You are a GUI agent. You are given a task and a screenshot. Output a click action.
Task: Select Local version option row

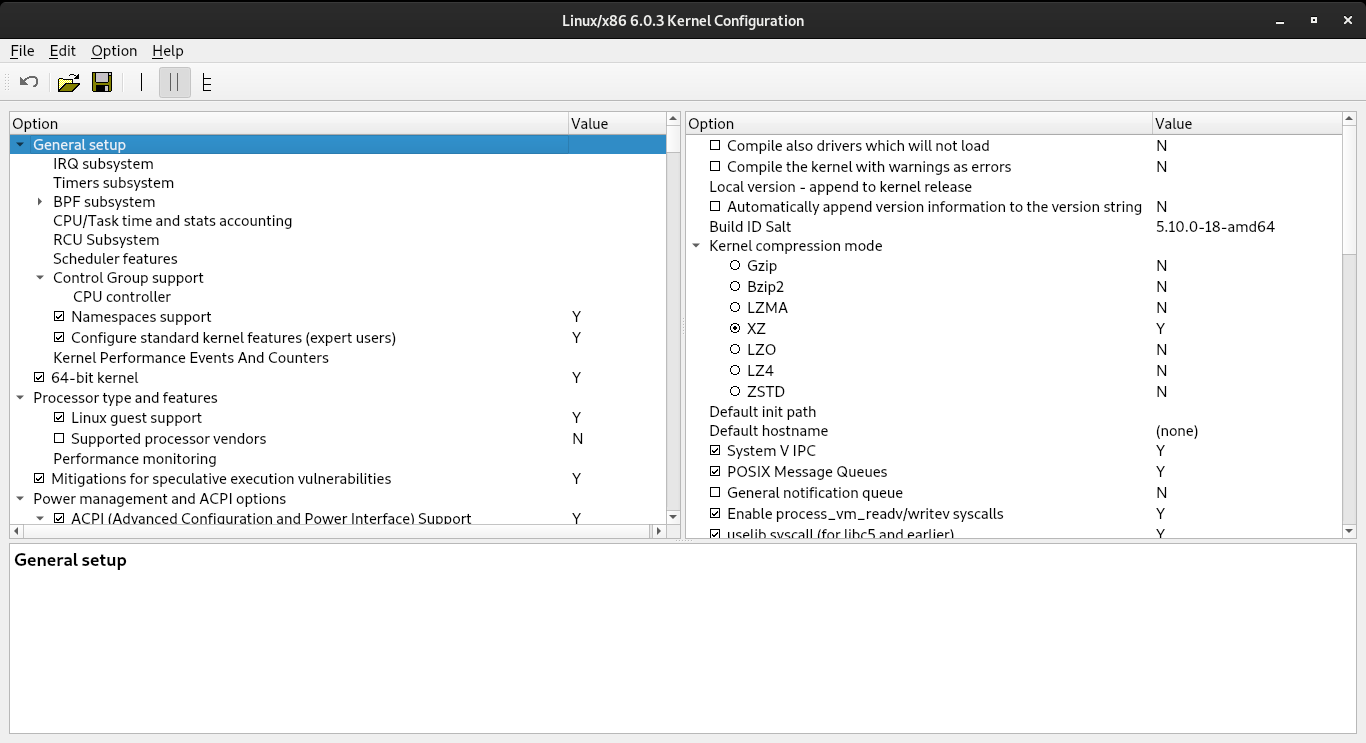840,187
